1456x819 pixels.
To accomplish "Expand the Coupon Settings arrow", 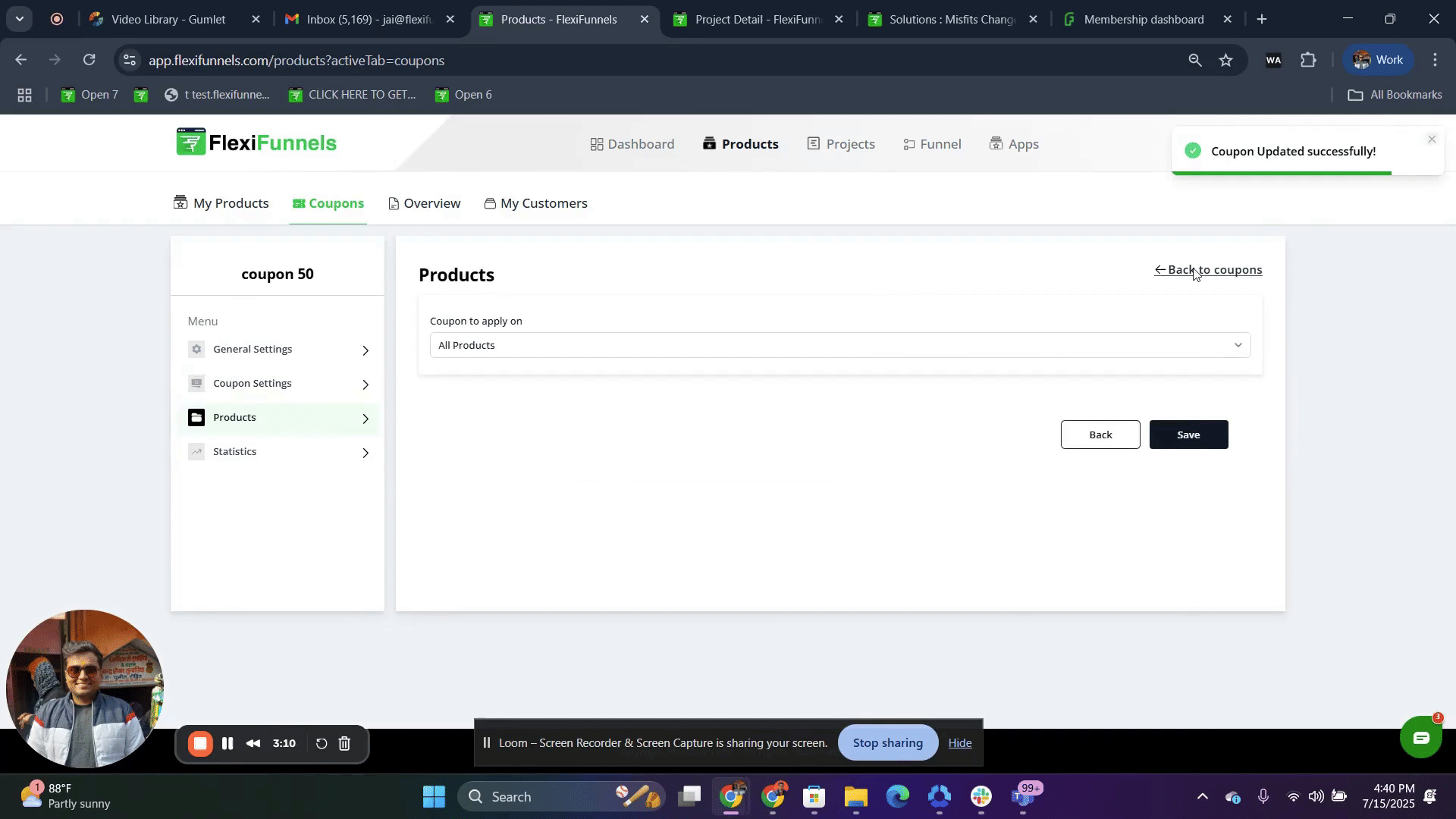I will [366, 384].
